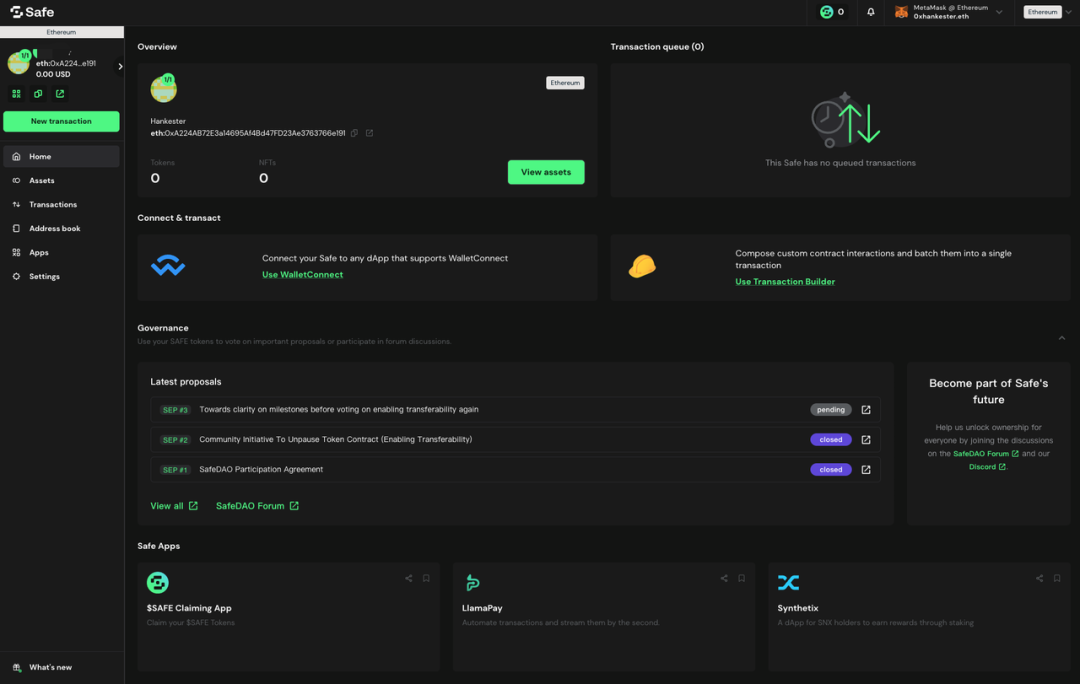The height and width of the screenshot is (684, 1080).
Task: Open SafeDAO Forum link below proposals
Action: tap(257, 506)
